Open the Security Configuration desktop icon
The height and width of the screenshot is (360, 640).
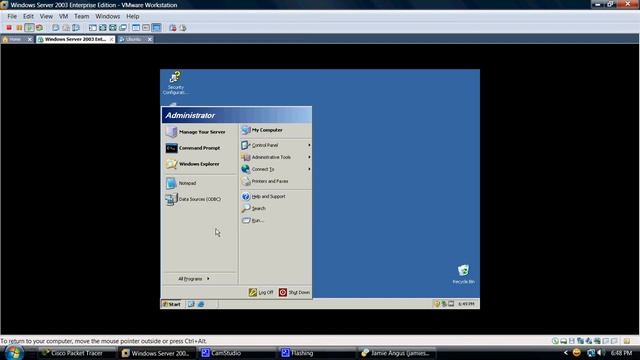click(x=175, y=83)
